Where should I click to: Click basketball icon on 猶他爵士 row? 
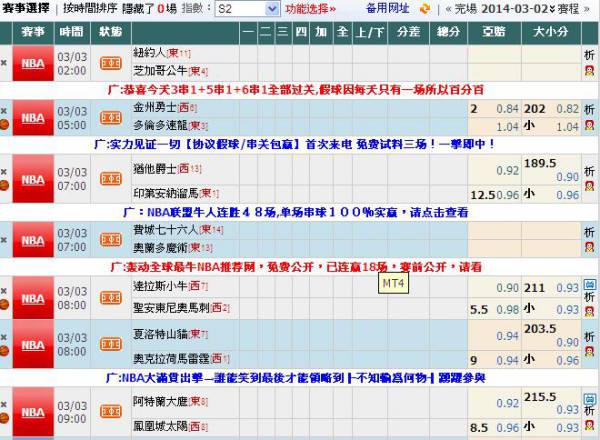[4, 186]
